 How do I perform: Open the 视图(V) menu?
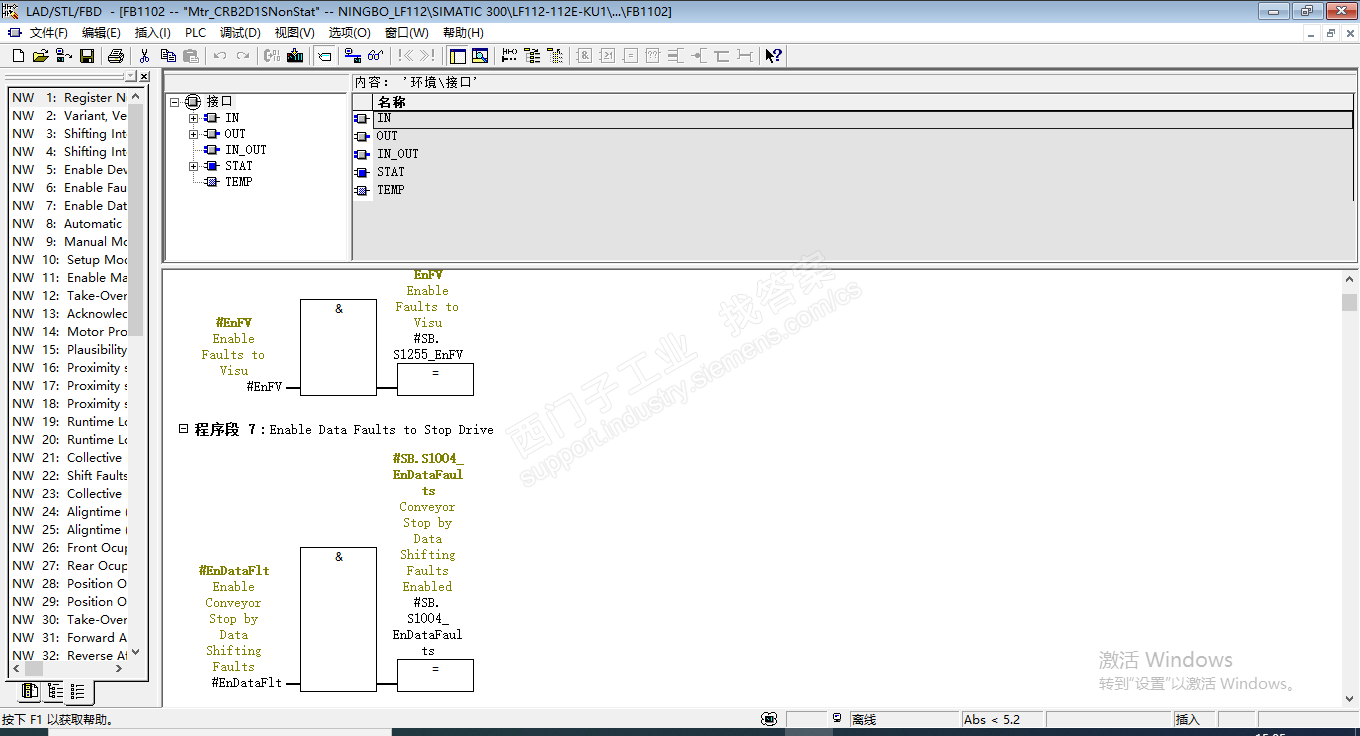[x=294, y=33]
